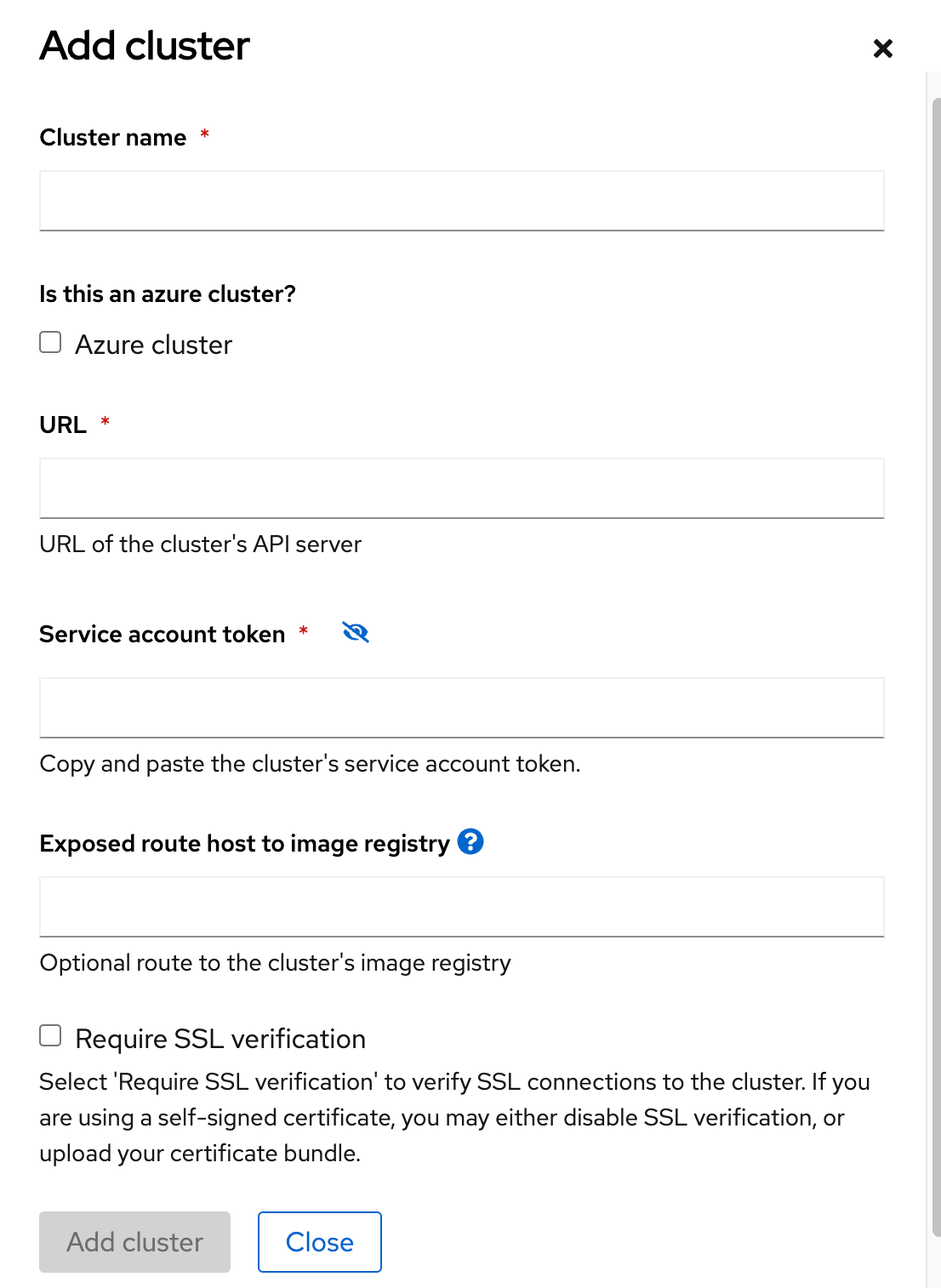The width and height of the screenshot is (941, 1288).
Task: Focus the Cluster name text field
Action: tap(461, 201)
